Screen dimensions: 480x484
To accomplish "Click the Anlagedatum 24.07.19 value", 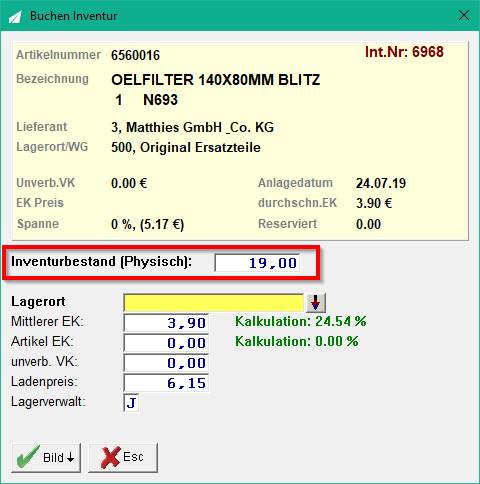I will click(x=381, y=183).
